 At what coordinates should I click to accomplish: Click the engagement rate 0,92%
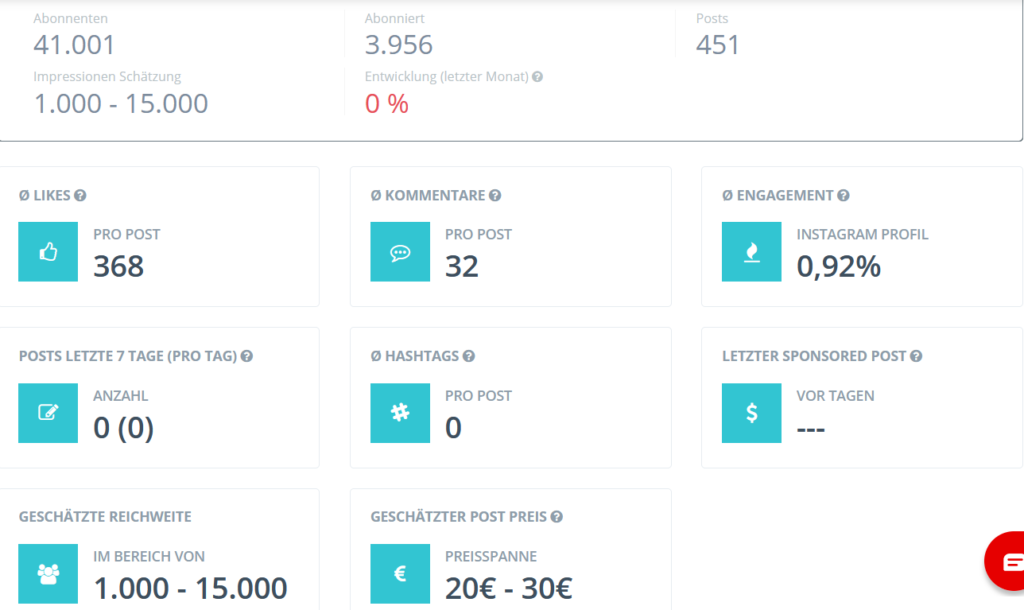click(839, 266)
